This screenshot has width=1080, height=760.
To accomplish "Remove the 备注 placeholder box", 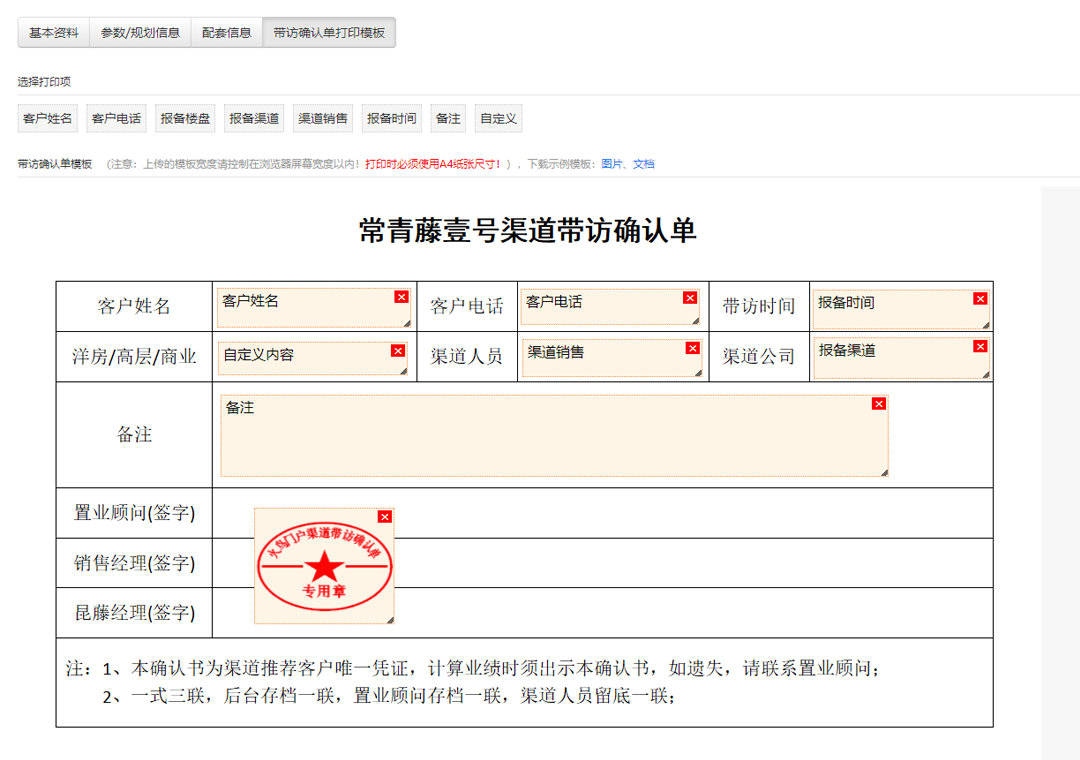I will (x=879, y=404).
